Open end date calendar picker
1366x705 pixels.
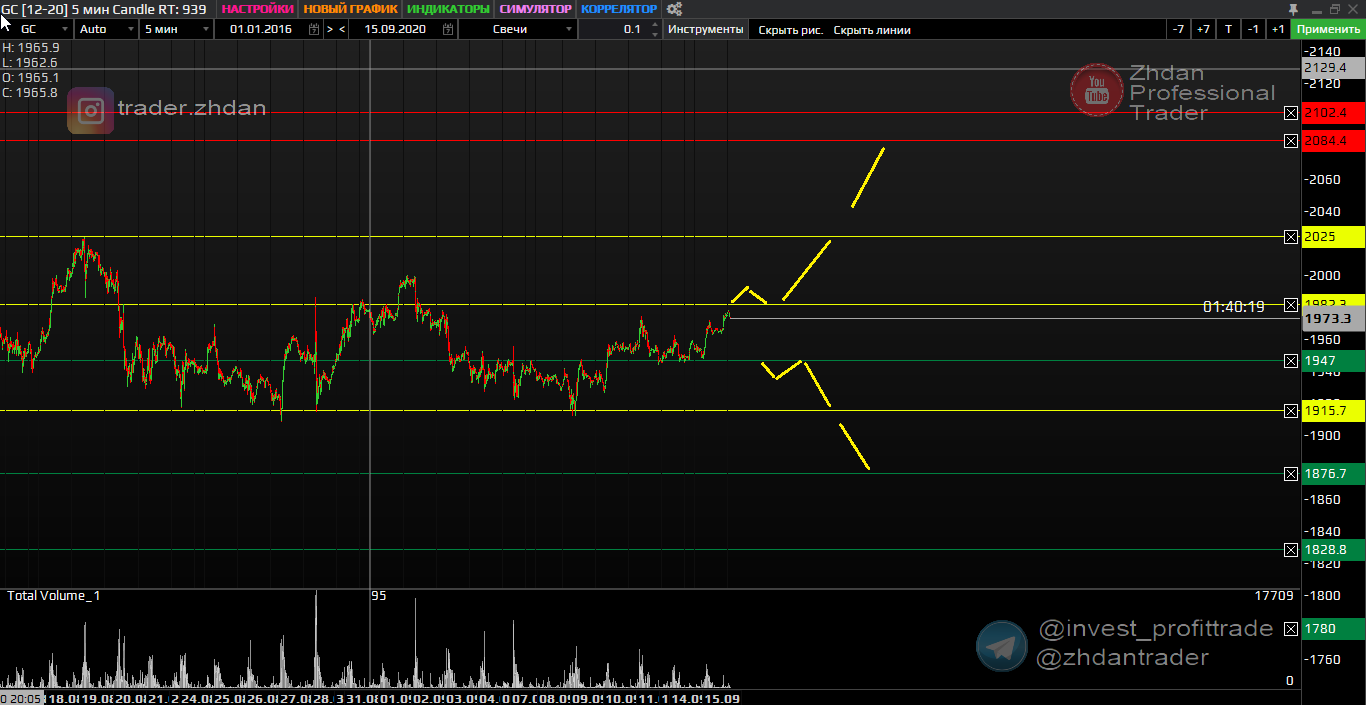click(x=446, y=29)
